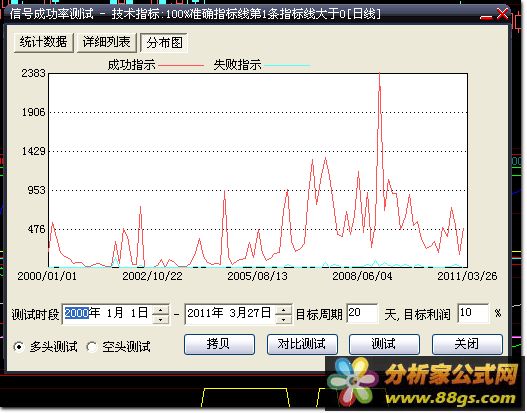527x413 pixels.
Task: Open the 详细列表 tab
Action: [107, 42]
